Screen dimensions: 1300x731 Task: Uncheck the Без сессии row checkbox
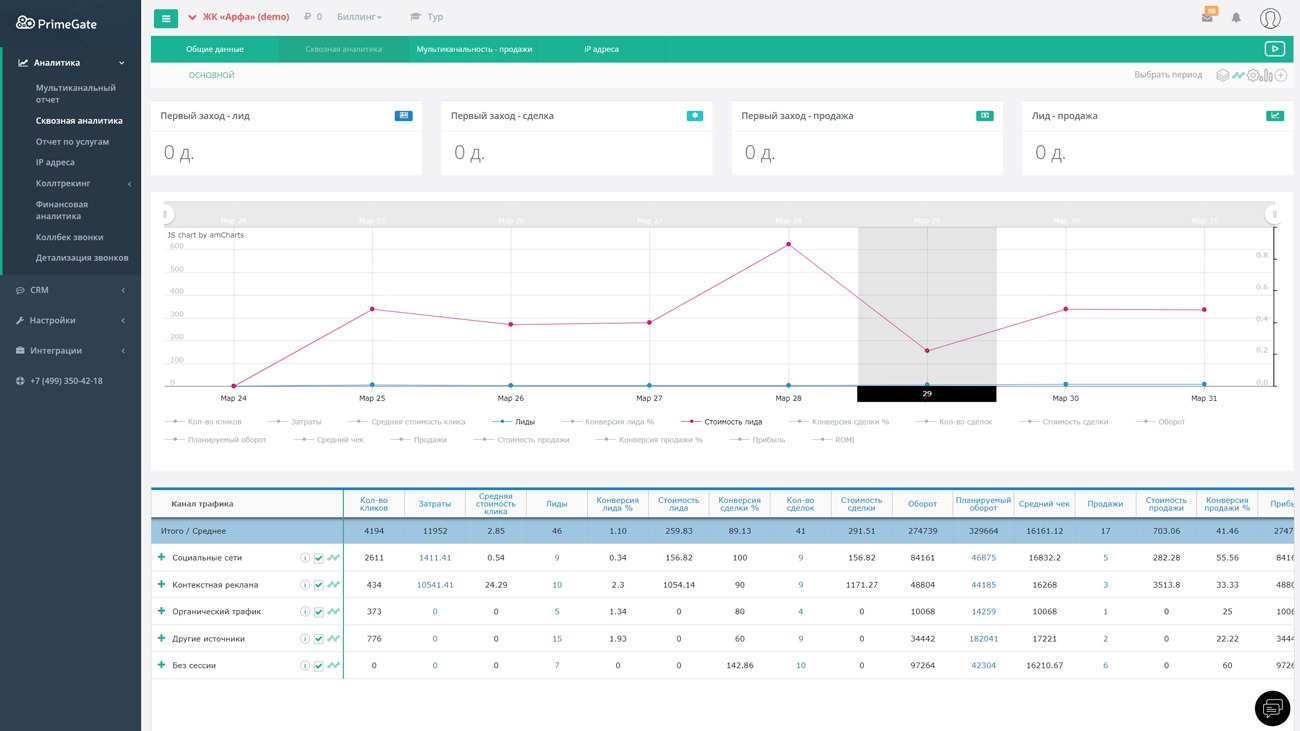319,666
